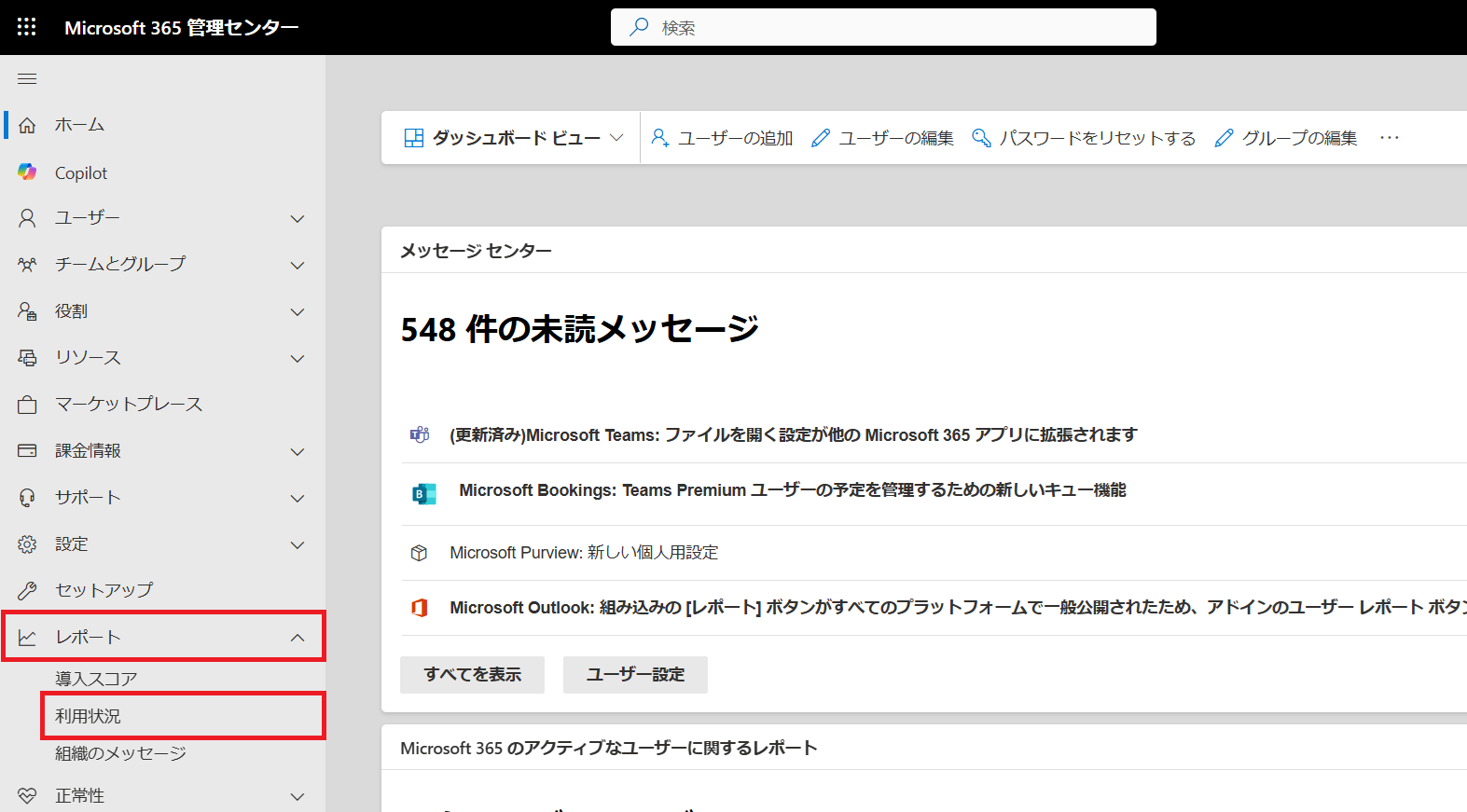Click the Teams and Groups icon
The height and width of the screenshot is (812, 1467).
tap(27, 265)
